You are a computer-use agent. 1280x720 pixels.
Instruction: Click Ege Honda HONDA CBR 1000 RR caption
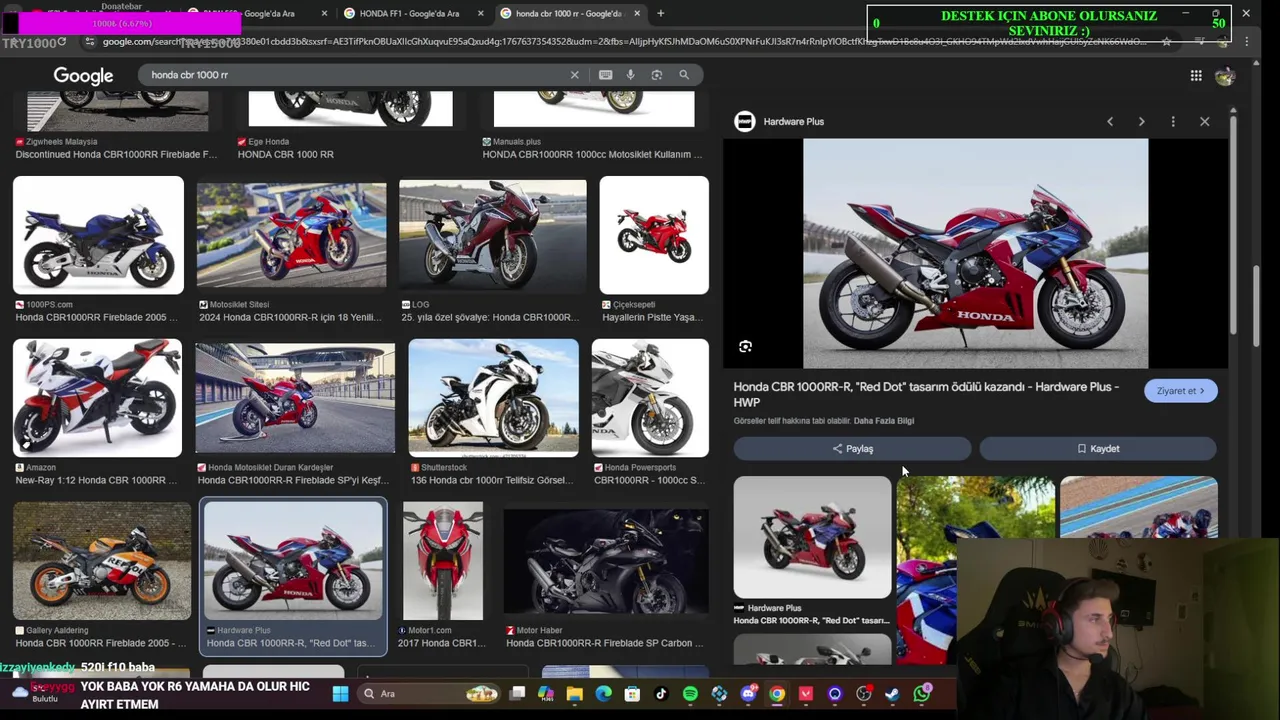[x=286, y=154]
